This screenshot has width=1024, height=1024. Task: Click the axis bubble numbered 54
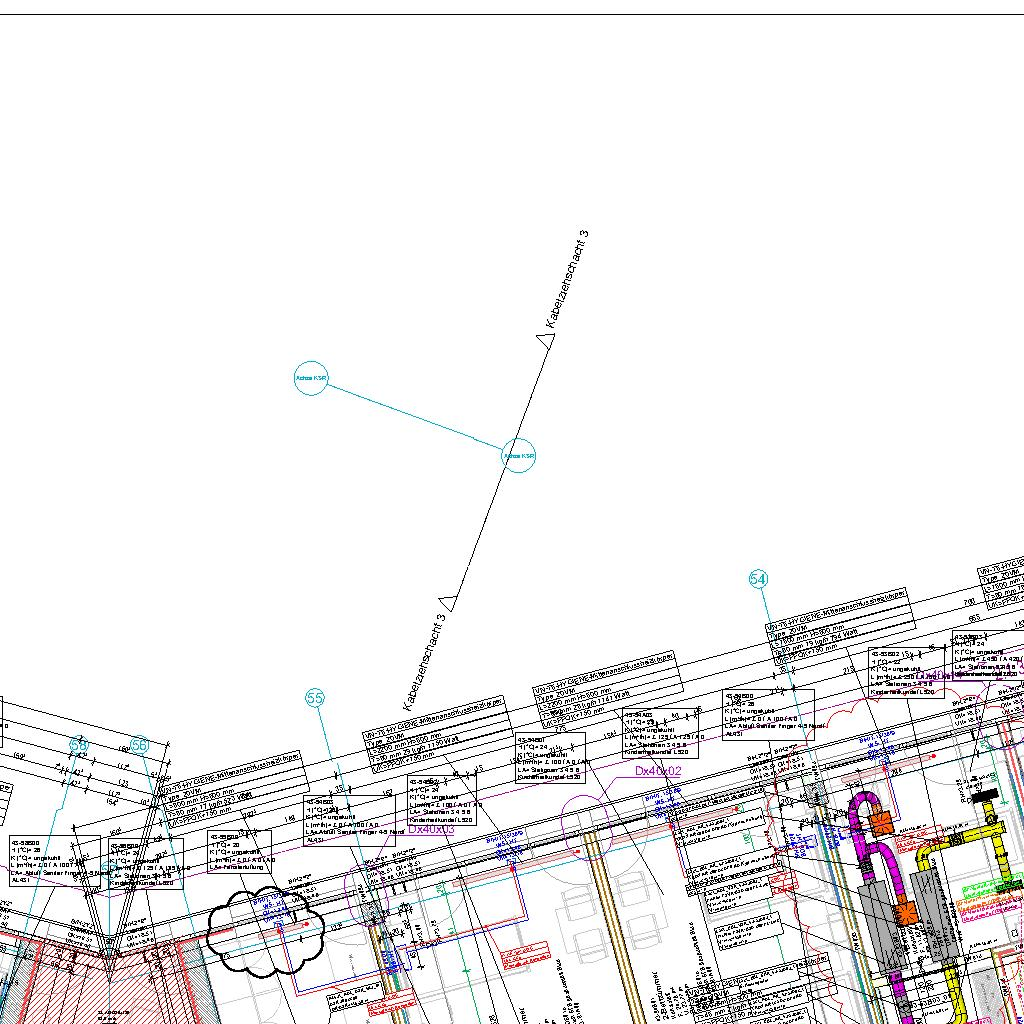758,579
